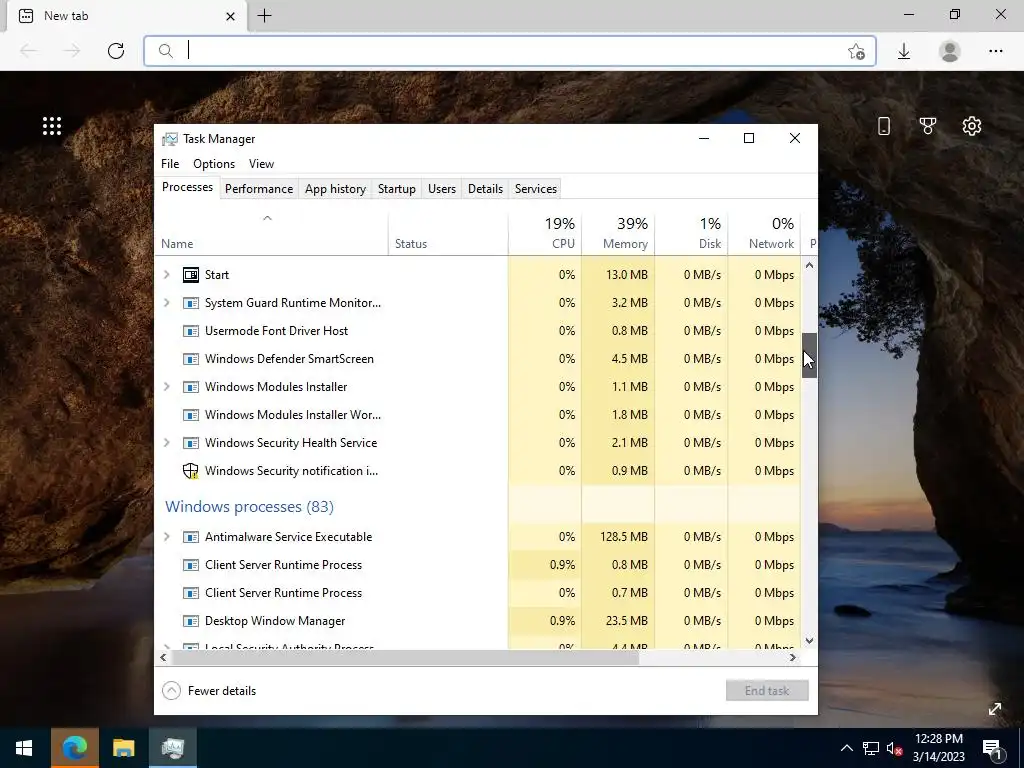
Task: Expand Antimalware Service Executable row
Action: pyautogui.click(x=167, y=537)
